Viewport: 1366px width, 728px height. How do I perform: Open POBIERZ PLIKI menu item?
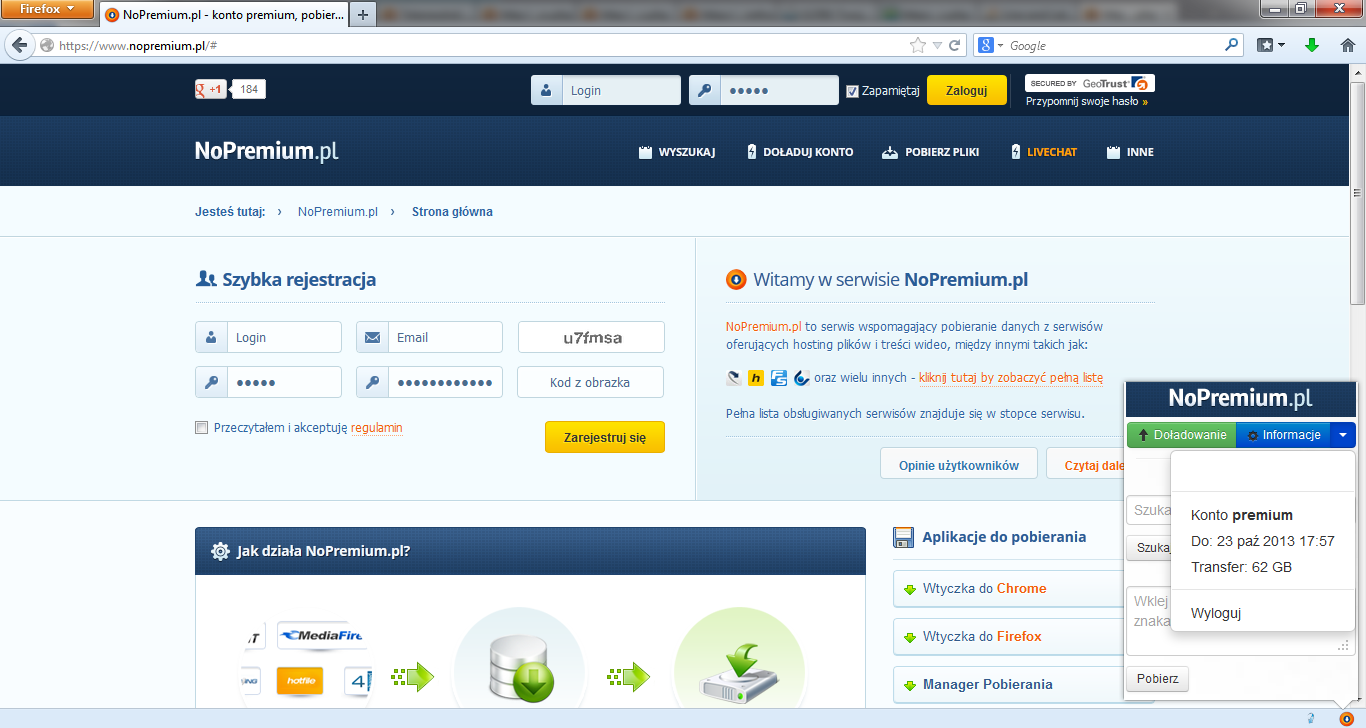coord(930,152)
